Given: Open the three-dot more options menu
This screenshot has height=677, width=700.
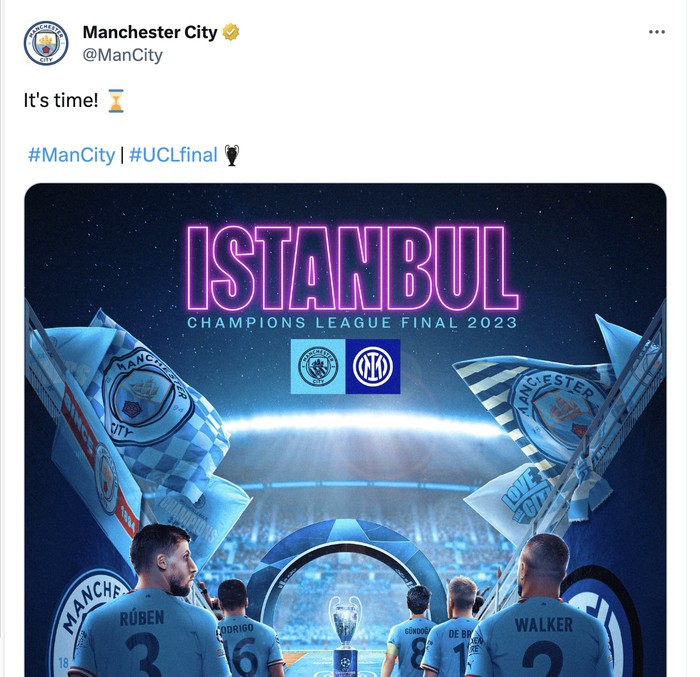Looking at the screenshot, I should pos(657,32).
